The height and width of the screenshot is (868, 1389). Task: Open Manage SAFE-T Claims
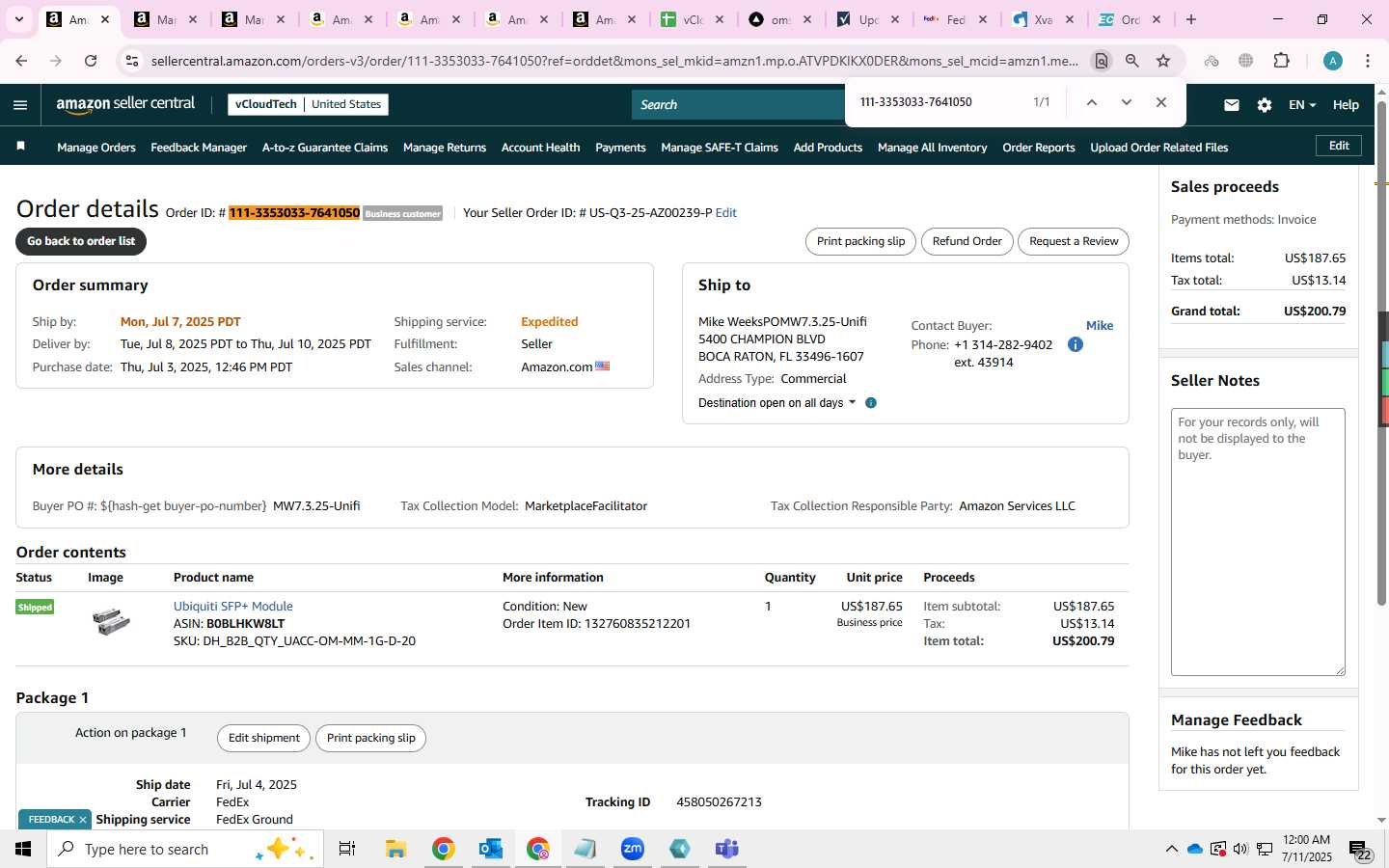click(720, 148)
